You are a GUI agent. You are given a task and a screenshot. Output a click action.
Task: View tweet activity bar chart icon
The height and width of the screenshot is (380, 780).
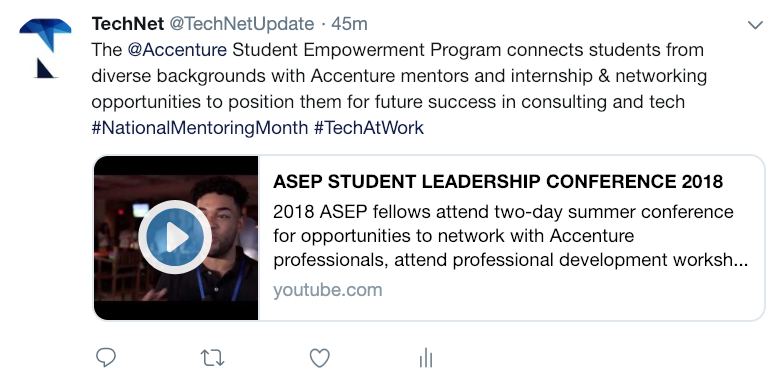(x=426, y=358)
